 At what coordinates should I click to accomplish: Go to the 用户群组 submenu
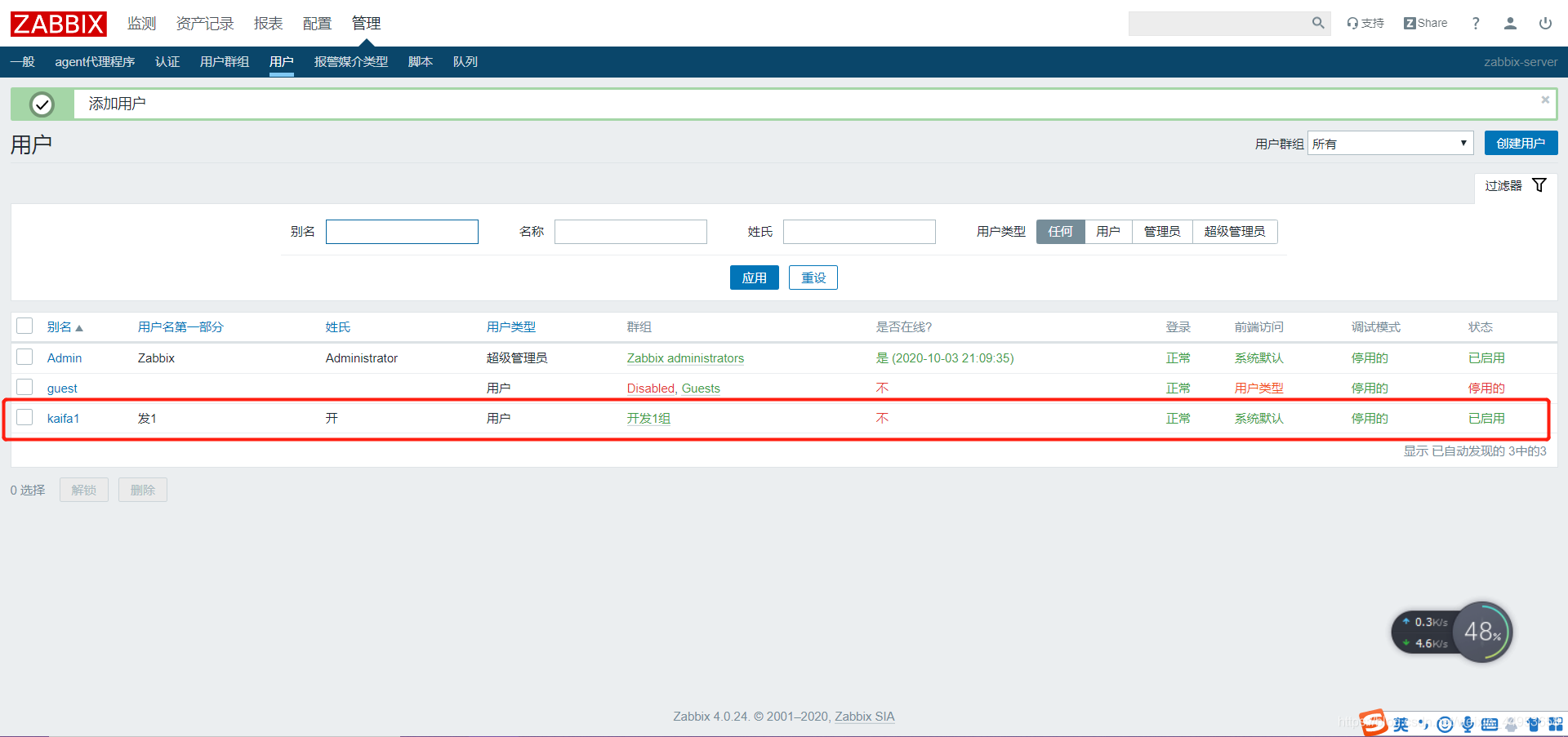pyautogui.click(x=225, y=62)
